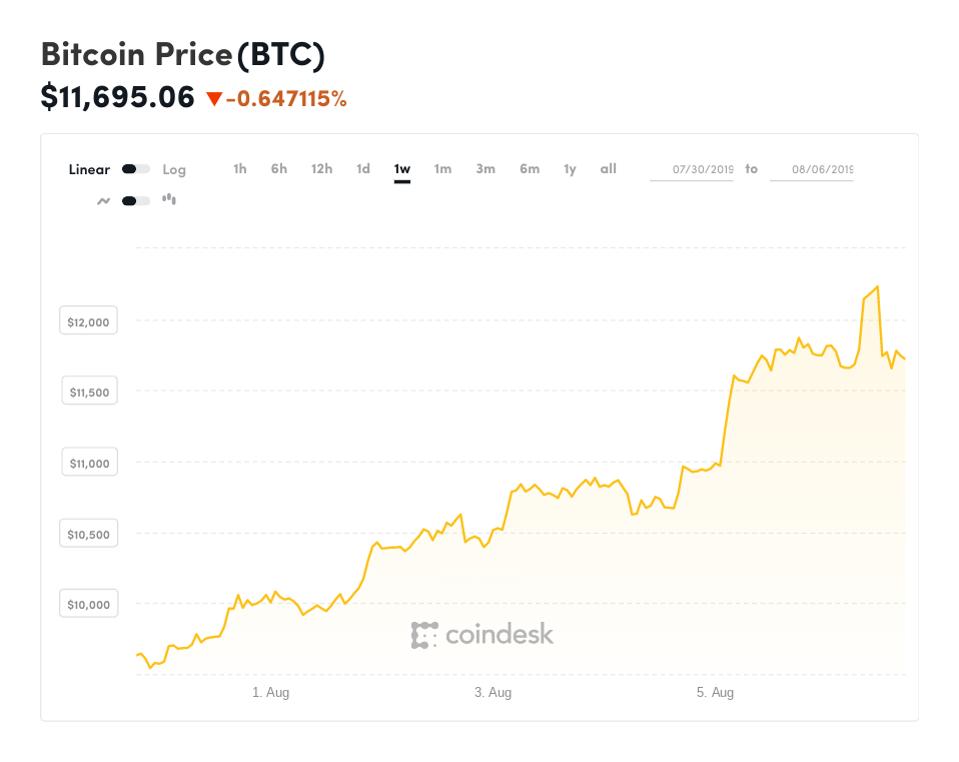Screen dimensions: 959x762
Task: Click the start date field 07/30/2019
Action: [692, 169]
